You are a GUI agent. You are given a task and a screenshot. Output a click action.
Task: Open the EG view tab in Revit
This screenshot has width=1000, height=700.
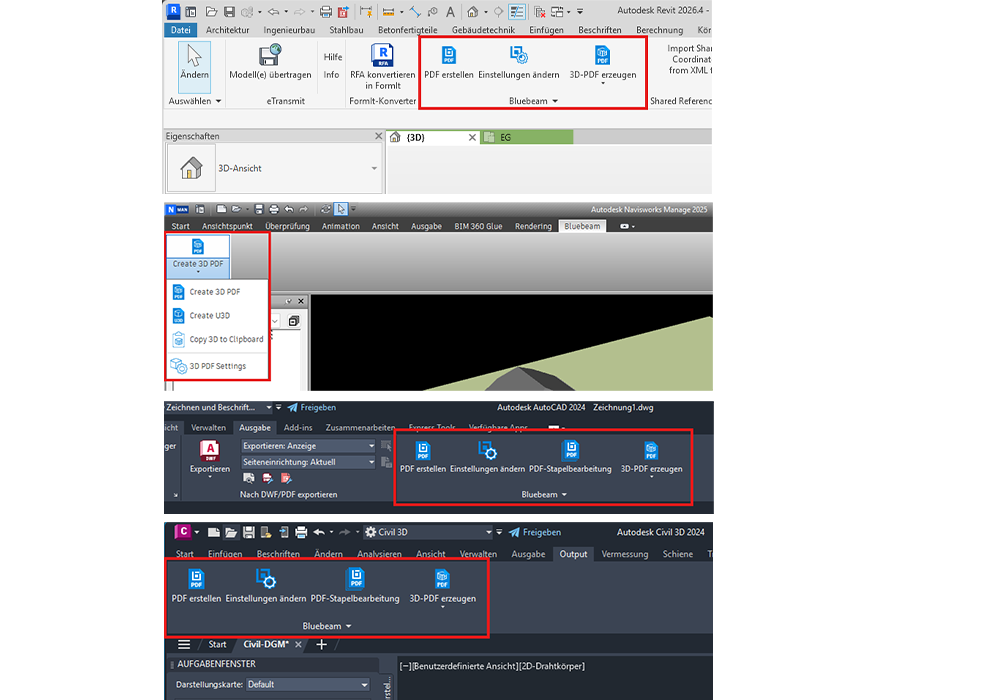click(x=527, y=137)
